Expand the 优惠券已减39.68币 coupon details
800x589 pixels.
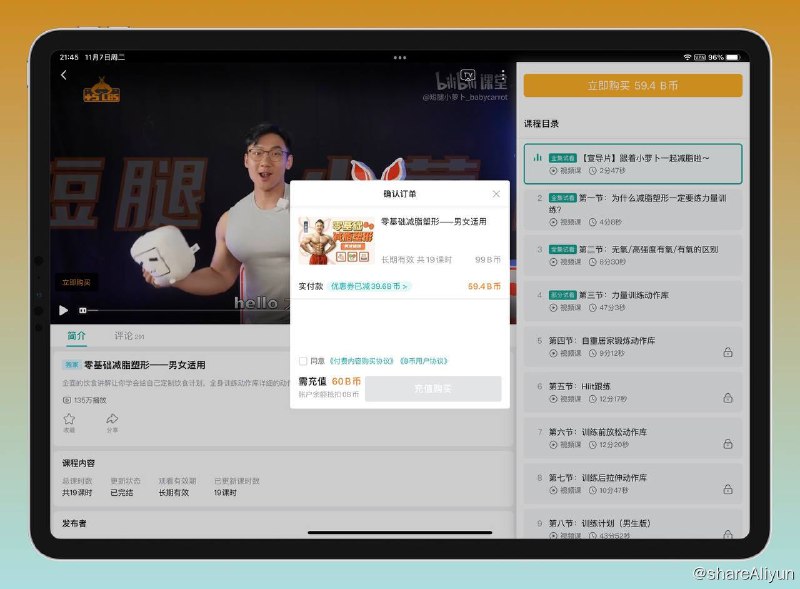370,287
